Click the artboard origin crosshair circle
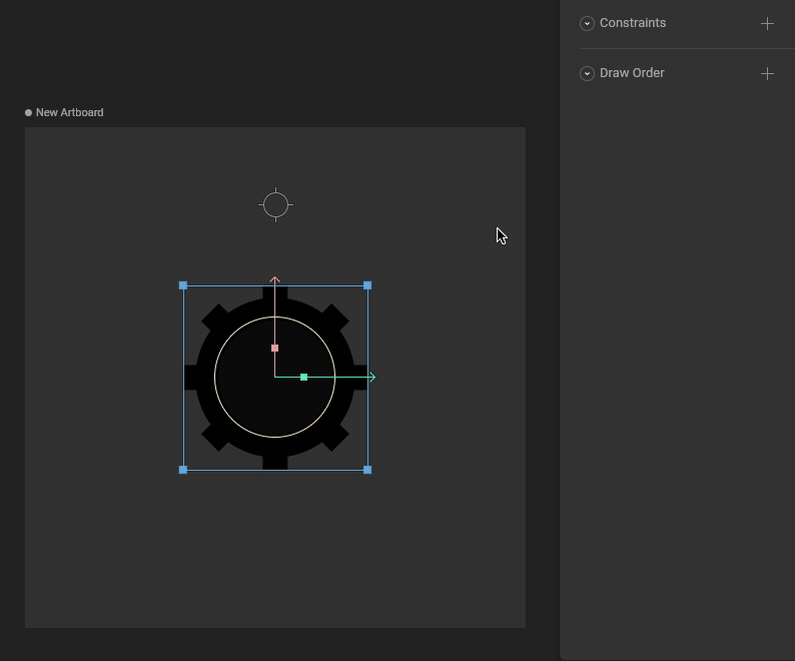Image resolution: width=795 pixels, height=661 pixels. [275, 205]
